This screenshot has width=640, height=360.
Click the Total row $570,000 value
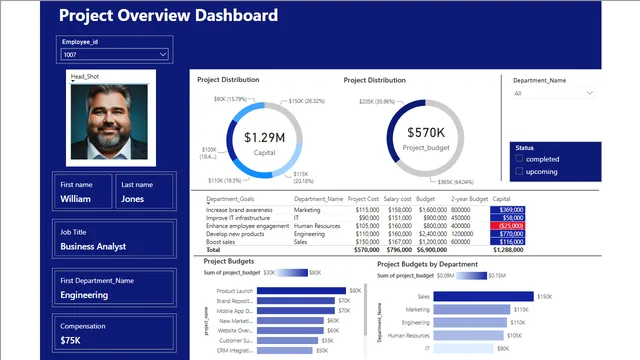tap(367, 250)
